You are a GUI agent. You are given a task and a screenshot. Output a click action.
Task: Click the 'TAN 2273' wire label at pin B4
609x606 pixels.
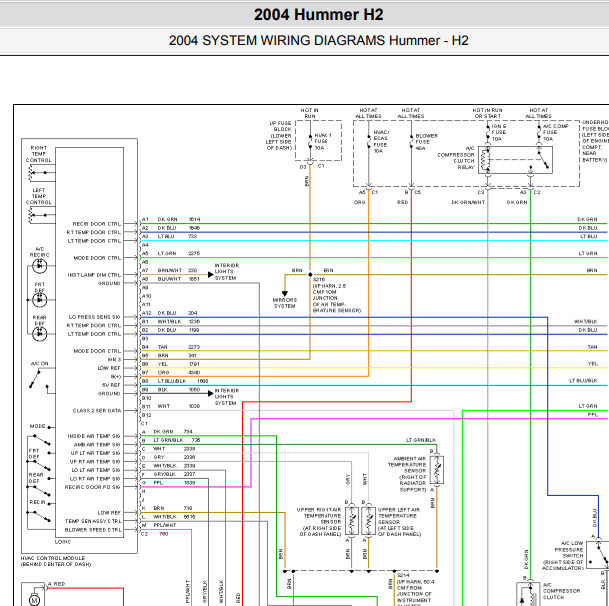(x=179, y=347)
